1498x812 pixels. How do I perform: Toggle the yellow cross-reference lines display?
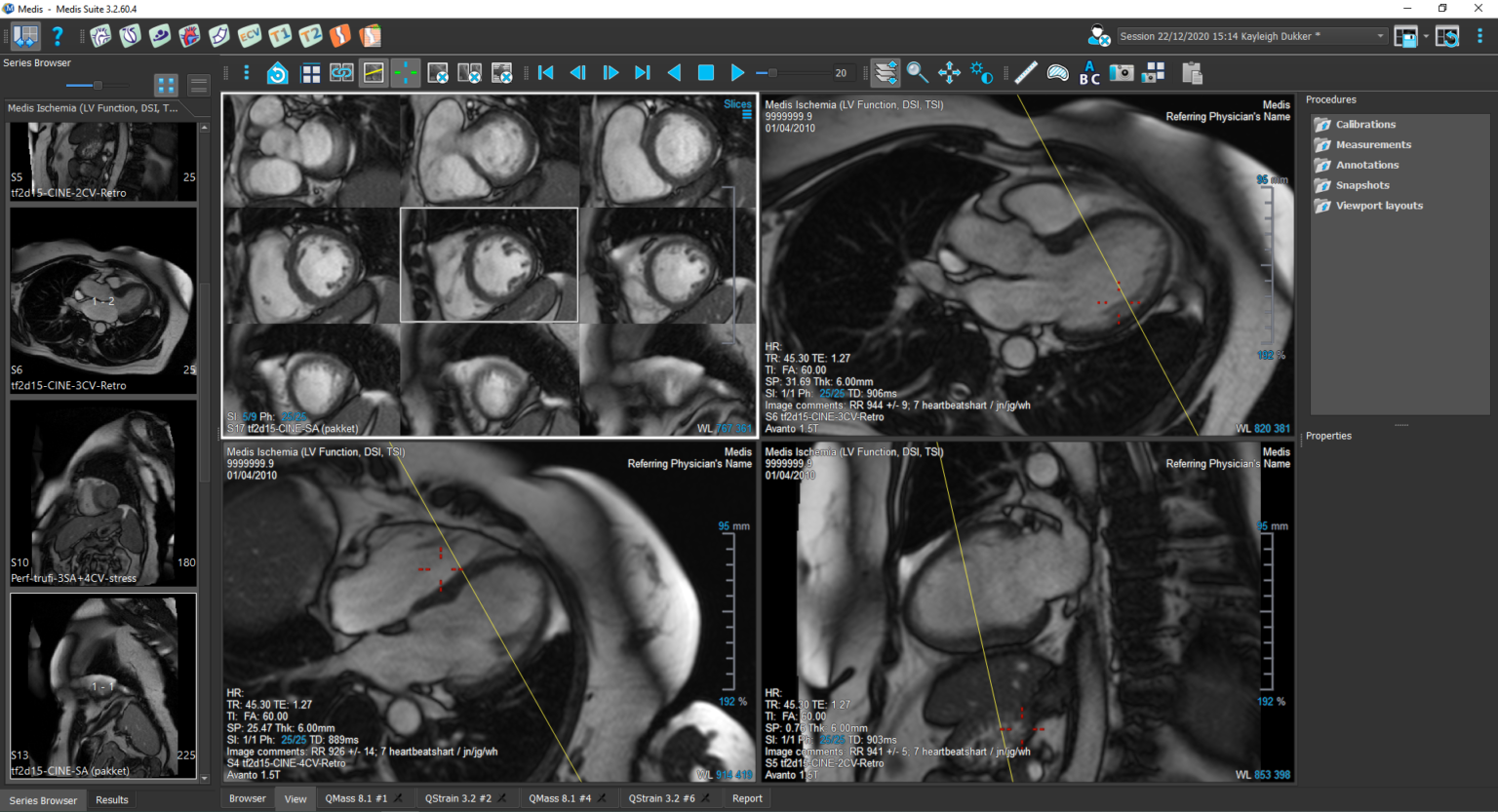[x=374, y=73]
